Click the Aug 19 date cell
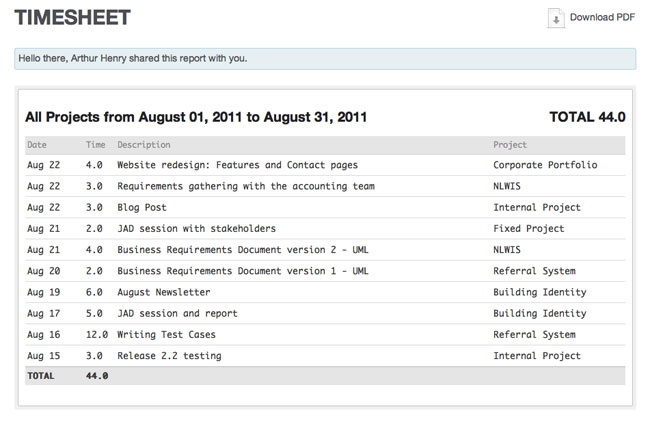The image size is (650, 422). [x=44, y=292]
